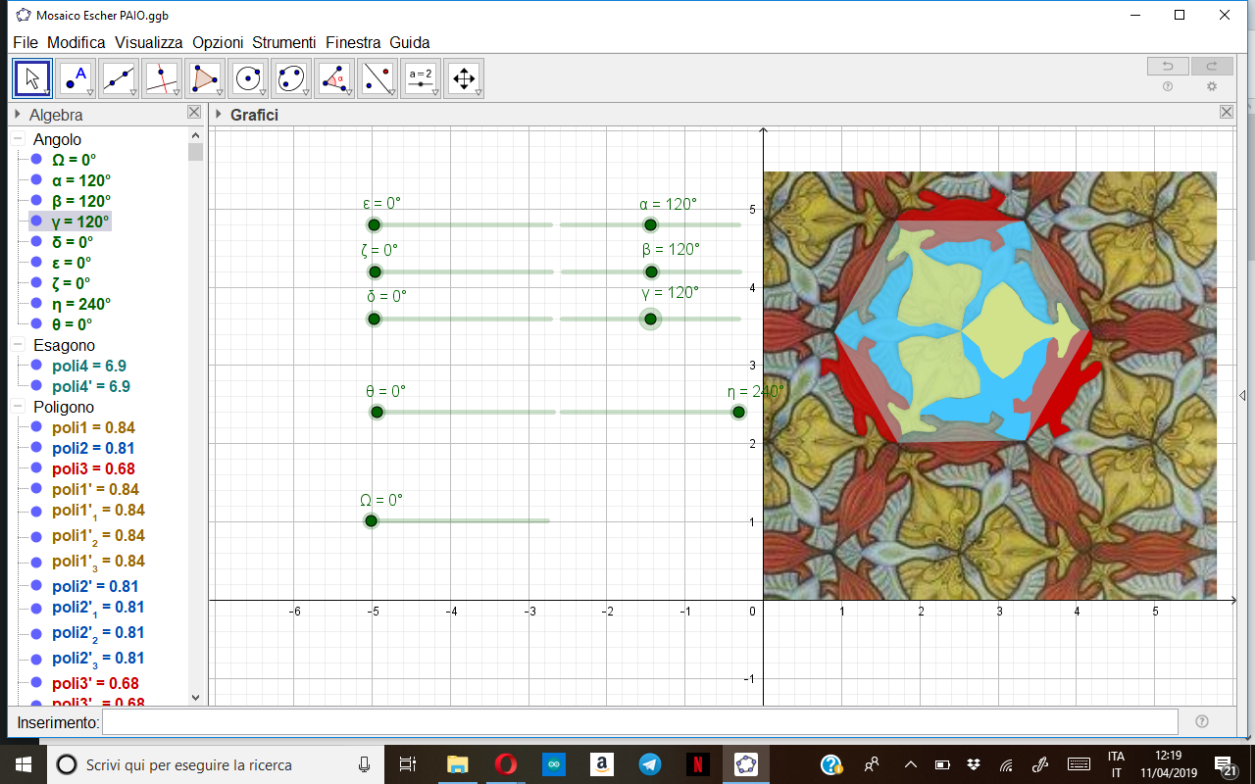Open the File menu

pyautogui.click(x=25, y=42)
